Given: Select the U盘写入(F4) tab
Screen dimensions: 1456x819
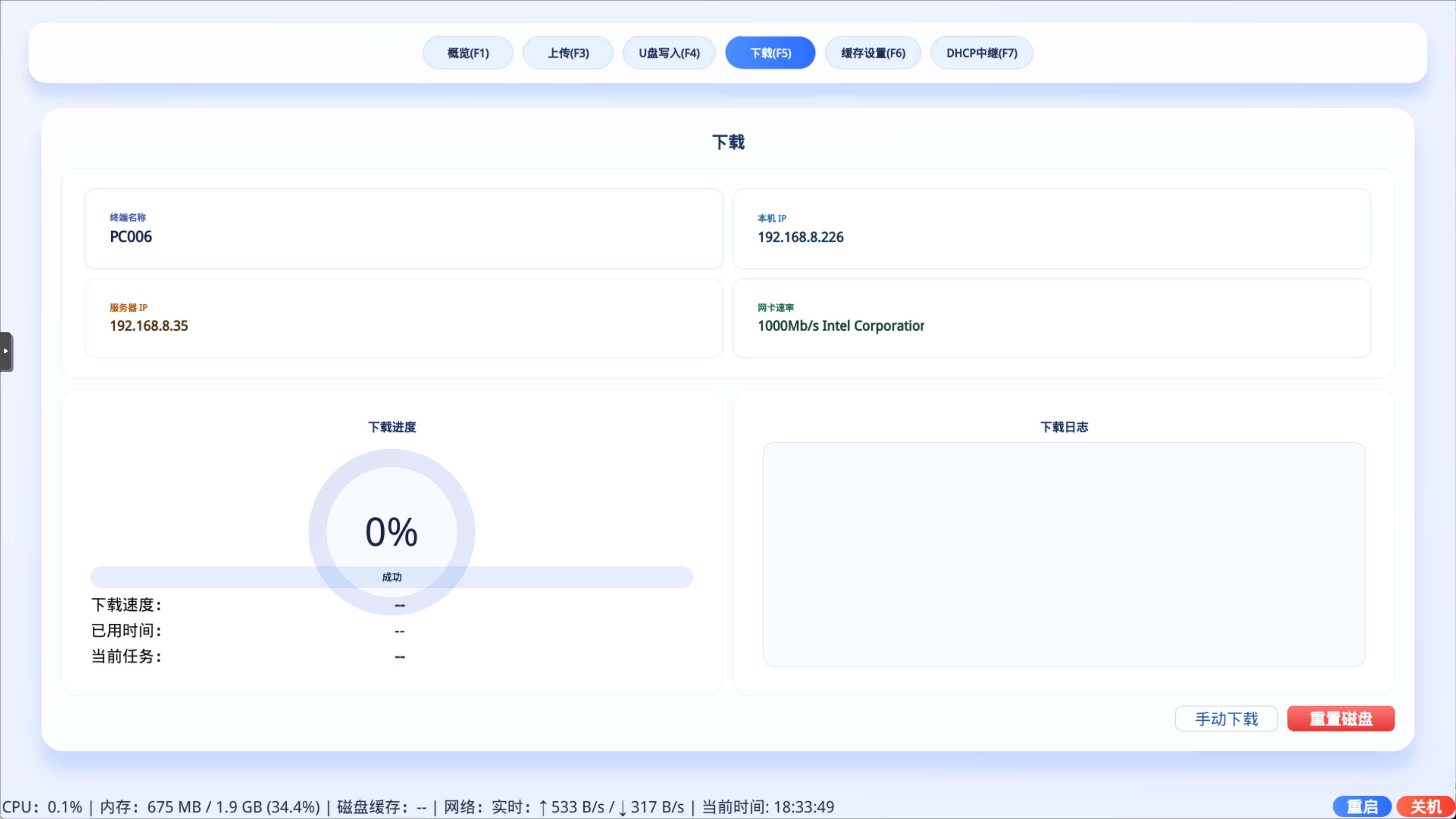Looking at the screenshot, I should 669,52.
